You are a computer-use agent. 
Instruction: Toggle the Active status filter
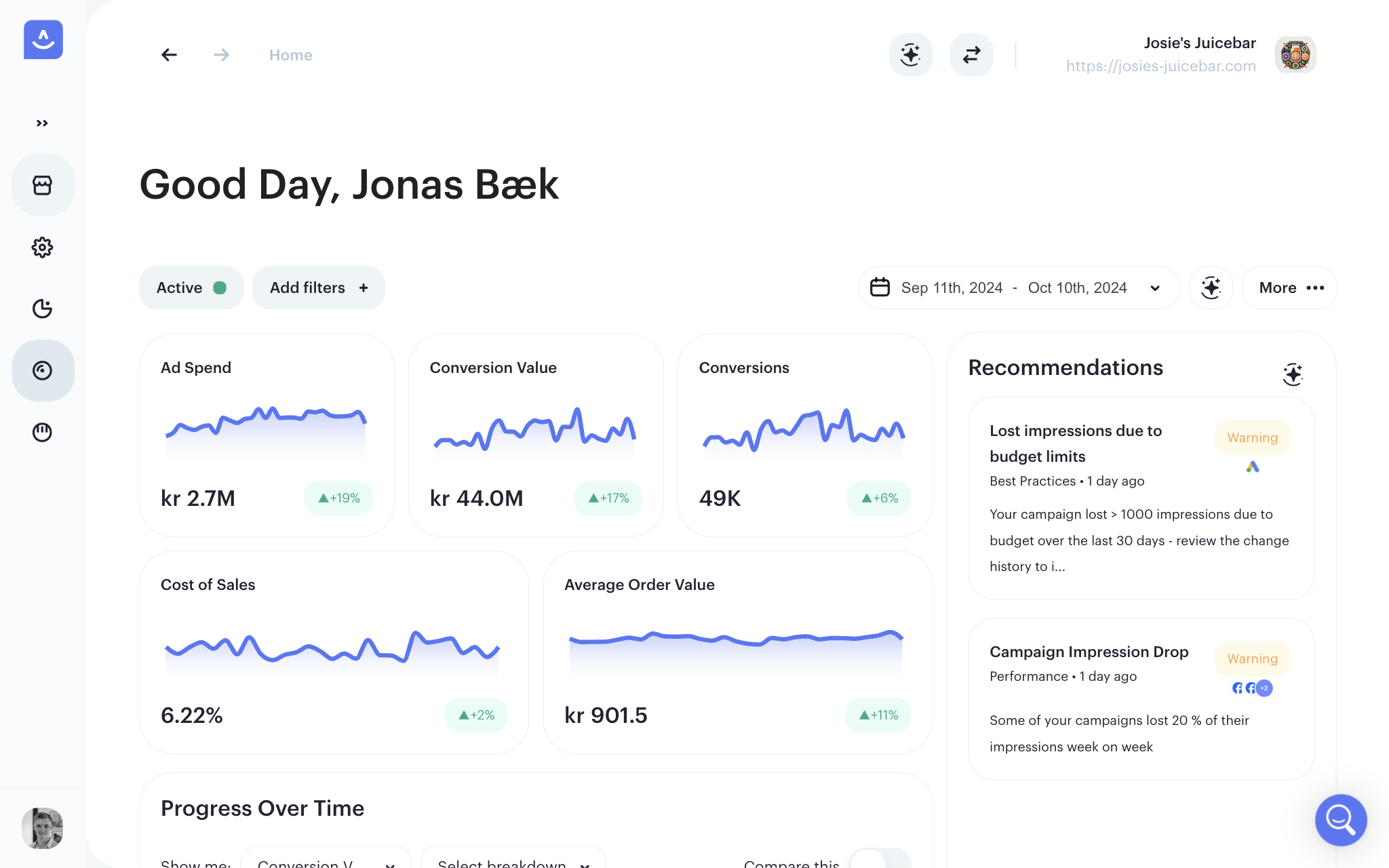point(191,288)
